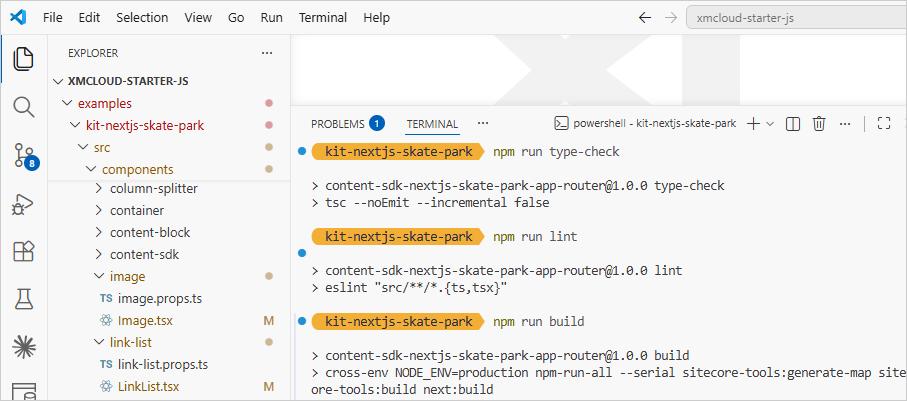Open the Search view in activity bar
The image size is (907, 401).
pos(24,108)
